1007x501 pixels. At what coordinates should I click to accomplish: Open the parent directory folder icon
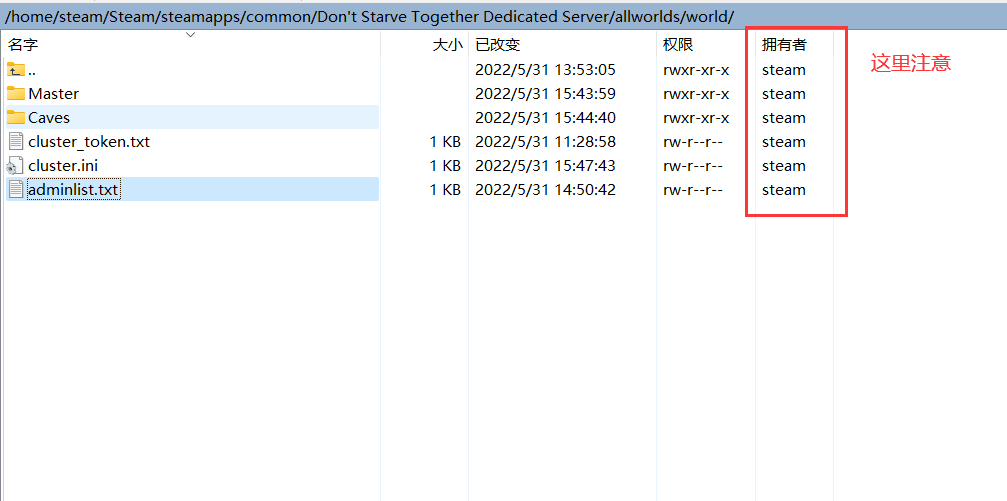(x=16, y=69)
